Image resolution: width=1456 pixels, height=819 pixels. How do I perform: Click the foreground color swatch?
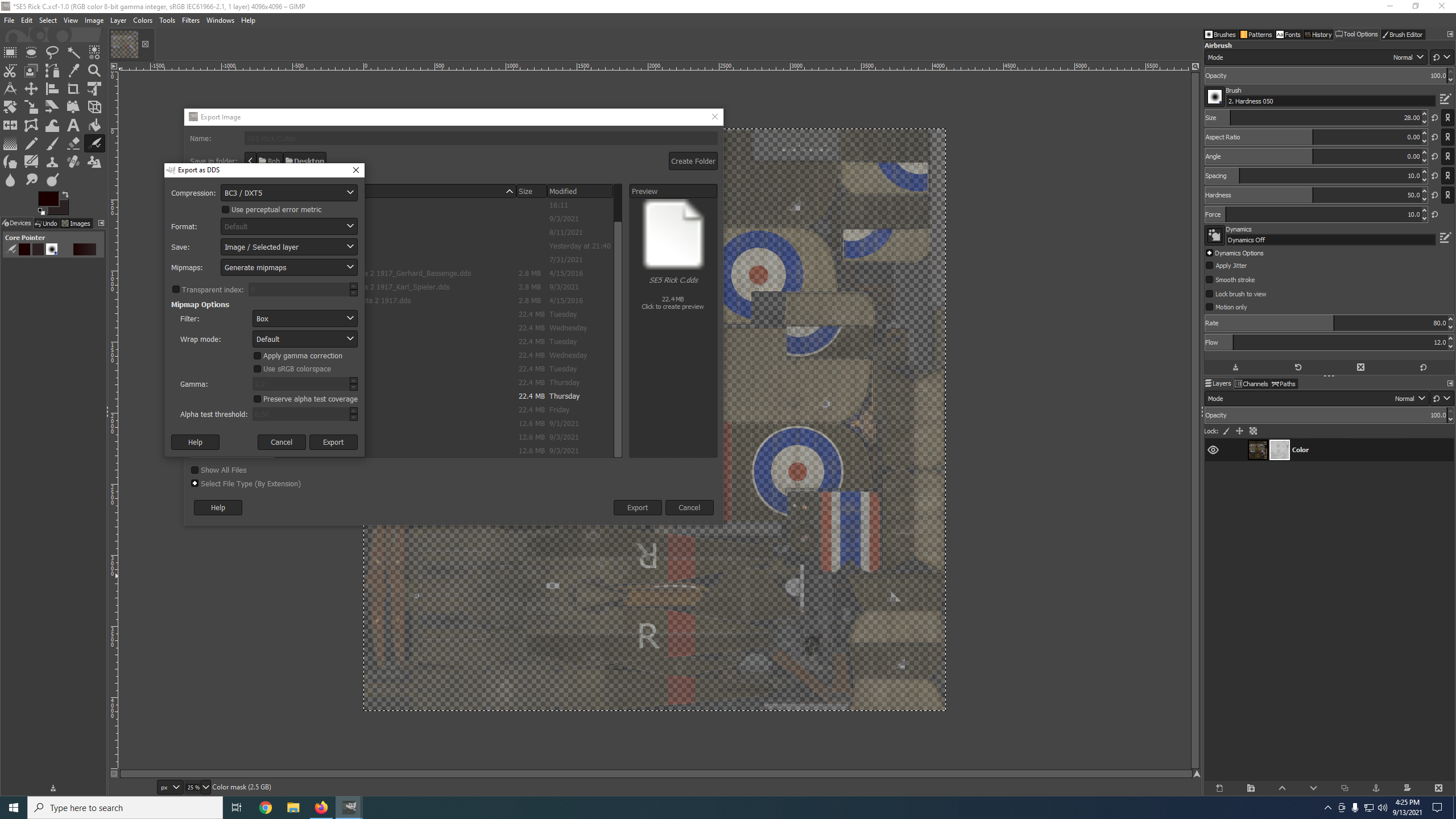(48, 198)
